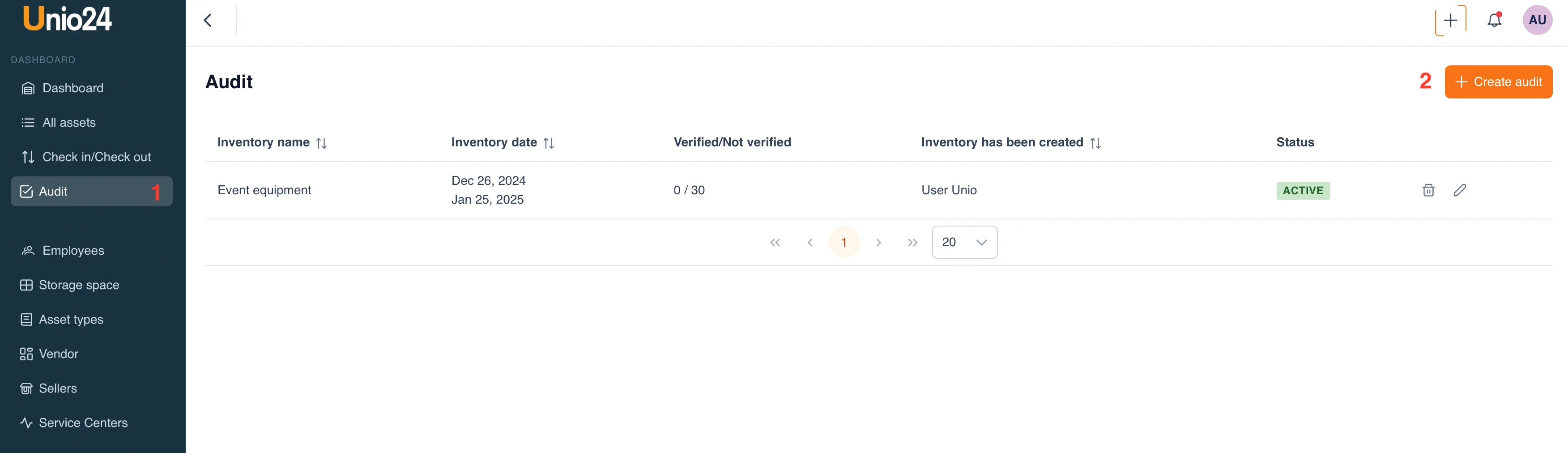Screen dimensions: 1568x453
Task: Click the Unio24 logo
Action: point(67,19)
